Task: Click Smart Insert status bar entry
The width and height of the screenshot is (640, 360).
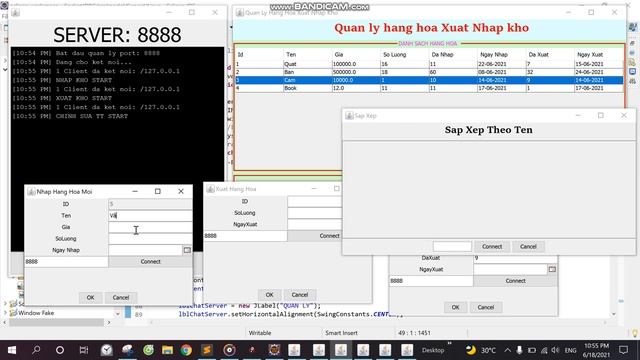Action: pos(341,333)
